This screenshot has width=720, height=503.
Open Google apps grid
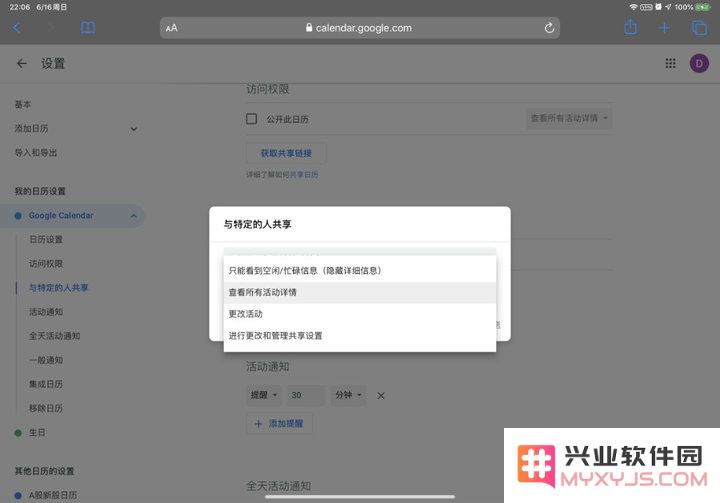pyautogui.click(x=670, y=63)
